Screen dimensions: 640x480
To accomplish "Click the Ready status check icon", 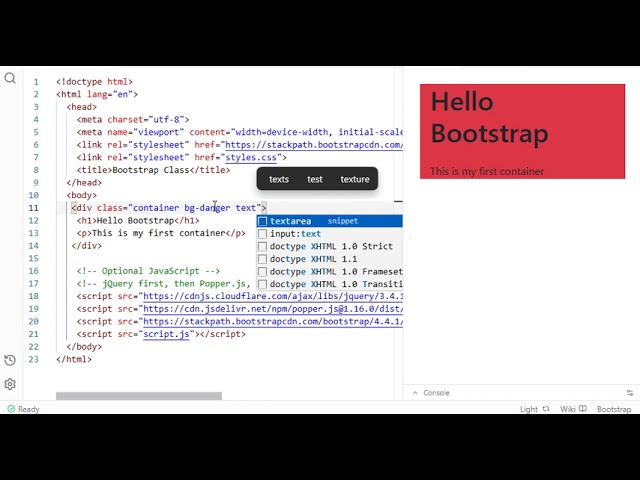I will click(11, 409).
